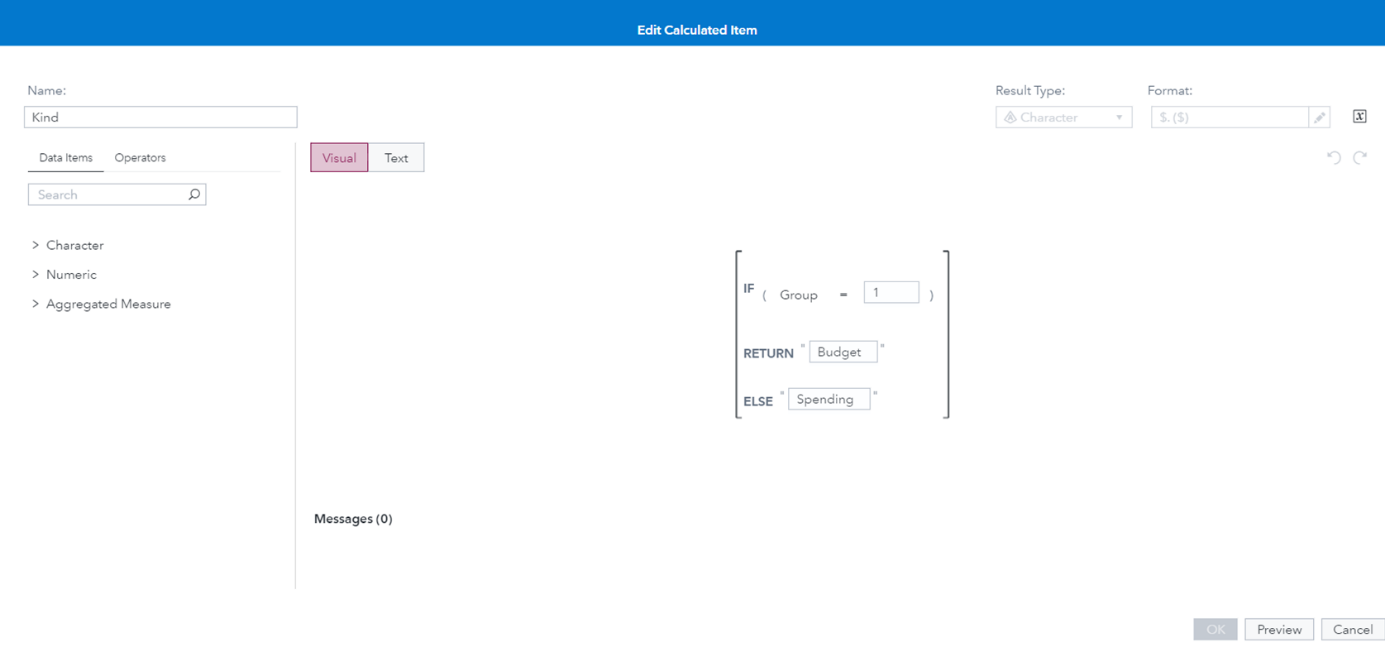Click the undo arrow icon
The image size is (1385, 647).
click(x=1332, y=157)
